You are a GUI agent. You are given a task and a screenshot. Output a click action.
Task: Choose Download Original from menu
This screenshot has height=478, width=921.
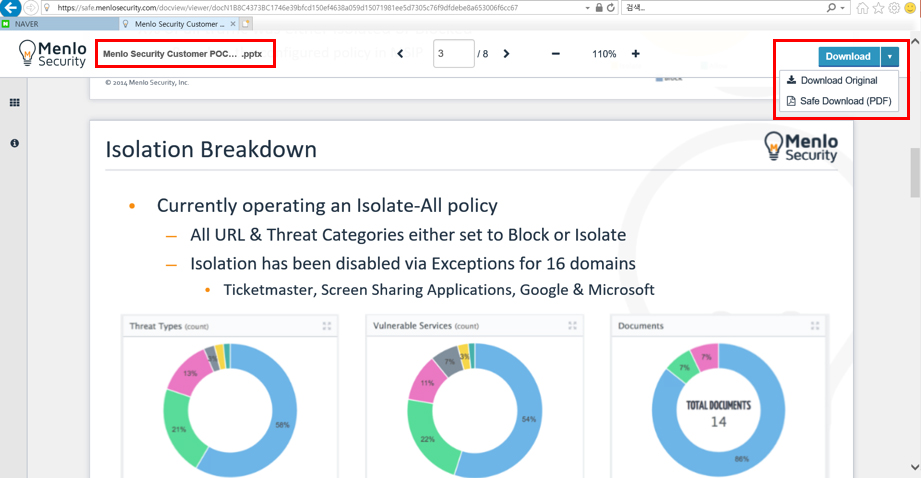tap(839, 80)
